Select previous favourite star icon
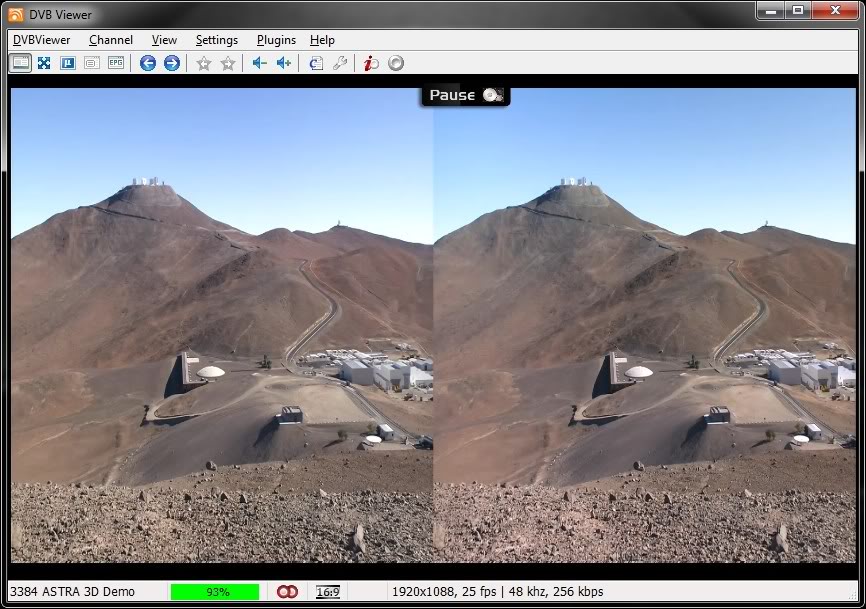Viewport: 866px width, 609px height. tap(204, 63)
